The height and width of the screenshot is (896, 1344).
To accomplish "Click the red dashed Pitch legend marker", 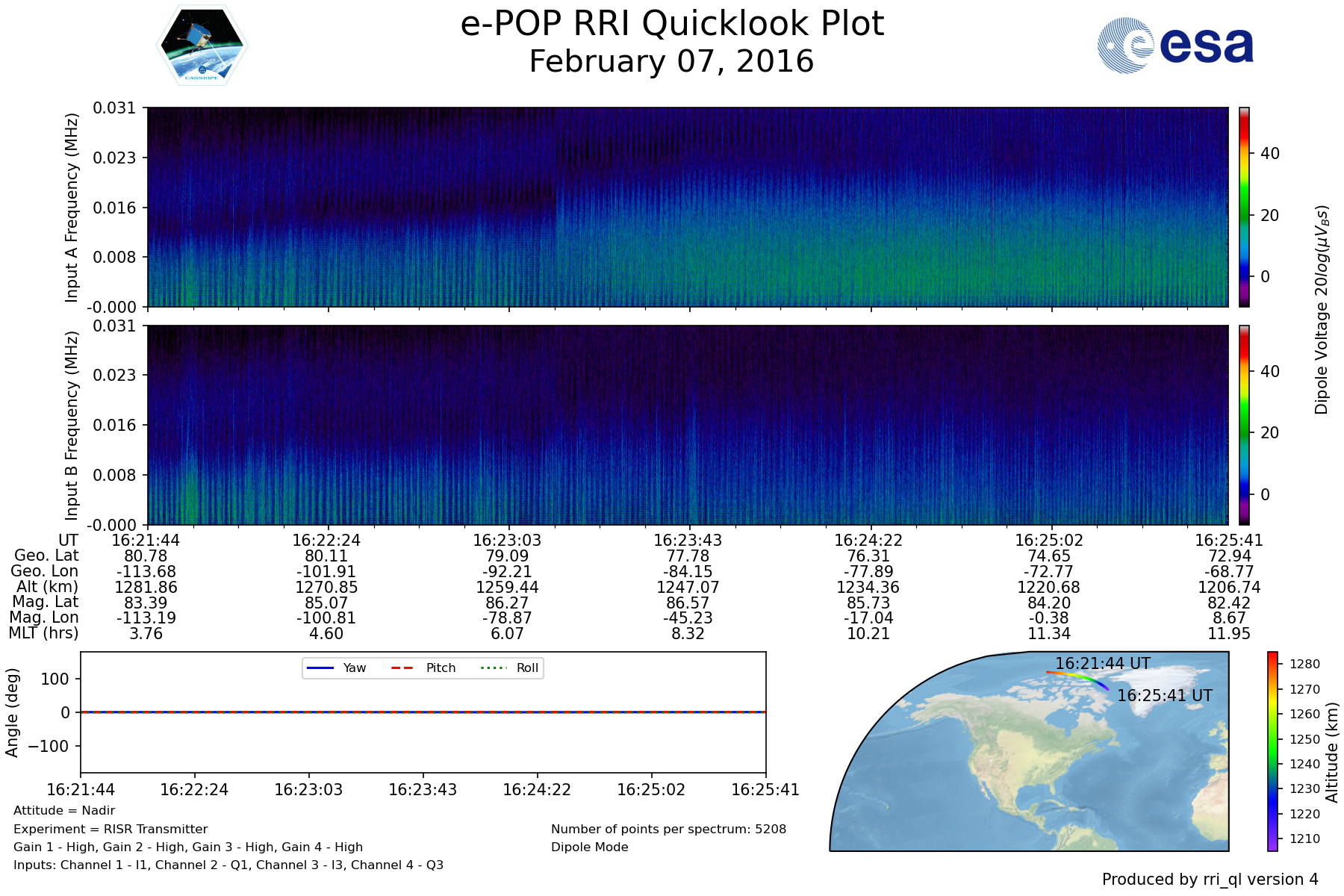I will coord(402,668).
